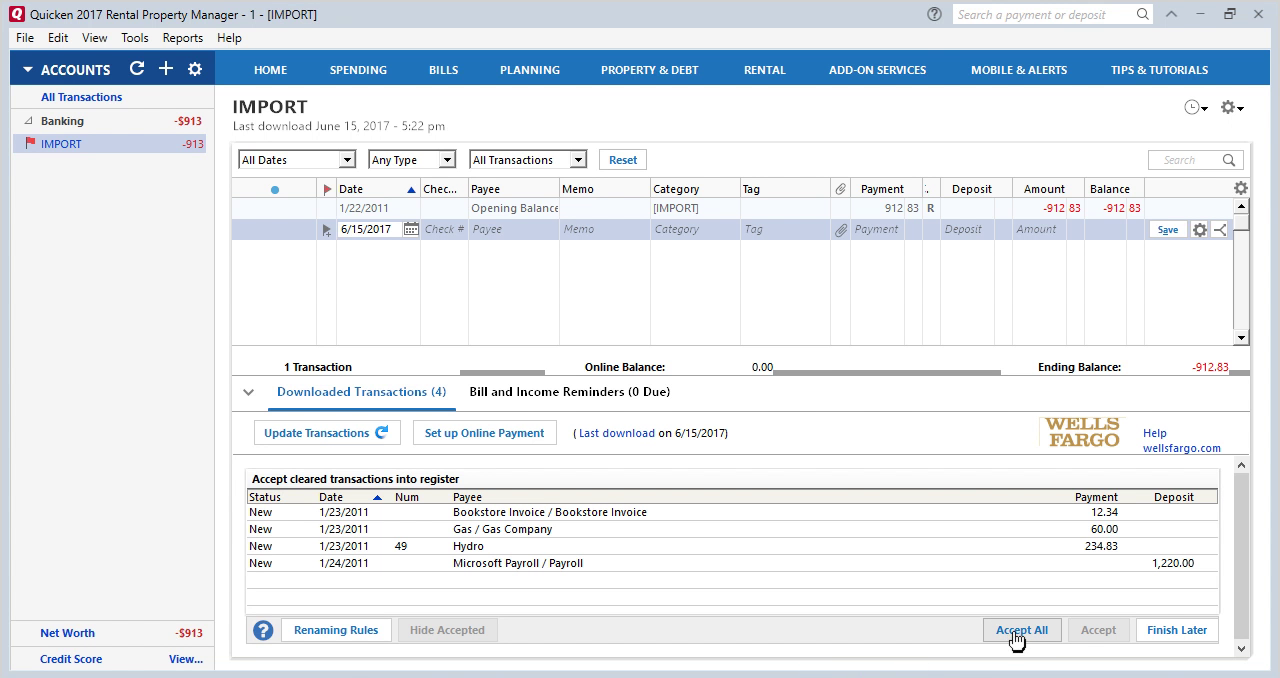Open the help question mark icon in title bar
1280x678 pixels.
point(934,14)
